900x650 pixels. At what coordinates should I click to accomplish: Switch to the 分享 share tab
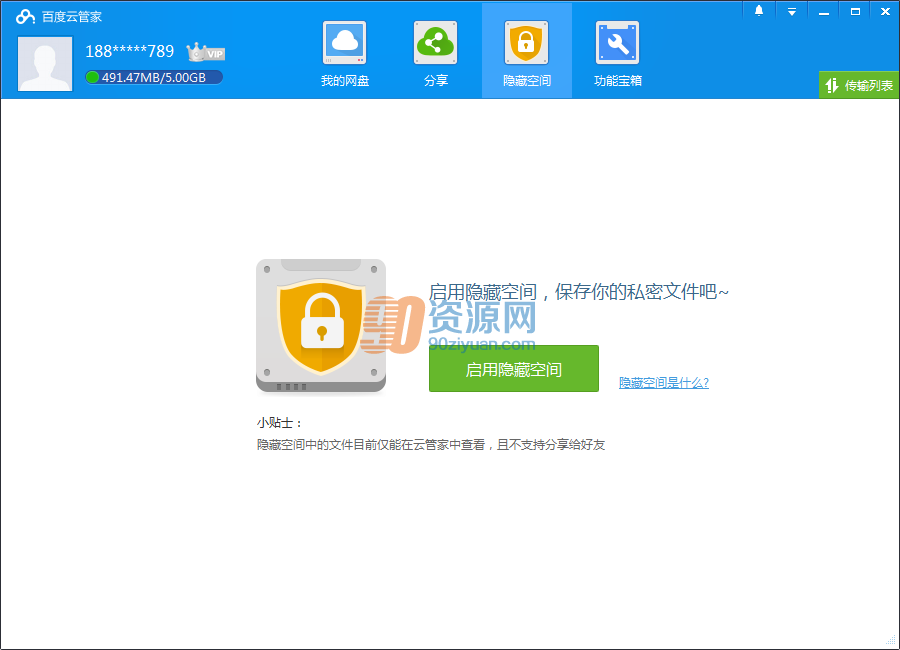(436, 53)
